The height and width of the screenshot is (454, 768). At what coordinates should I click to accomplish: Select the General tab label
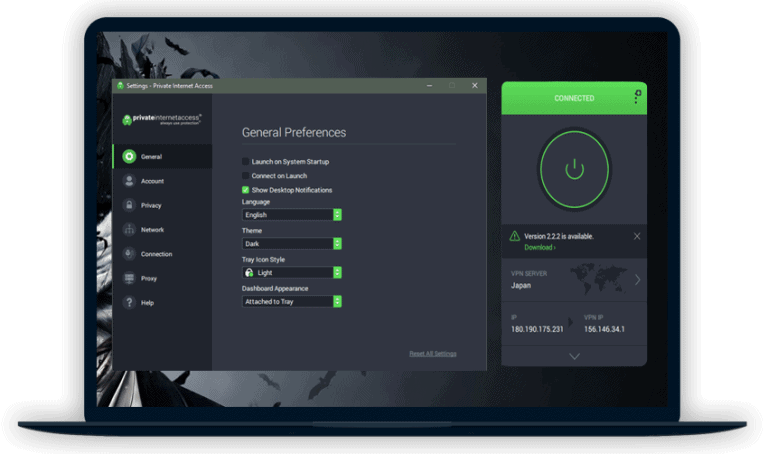pyautogui.click(x=151, y=157)
